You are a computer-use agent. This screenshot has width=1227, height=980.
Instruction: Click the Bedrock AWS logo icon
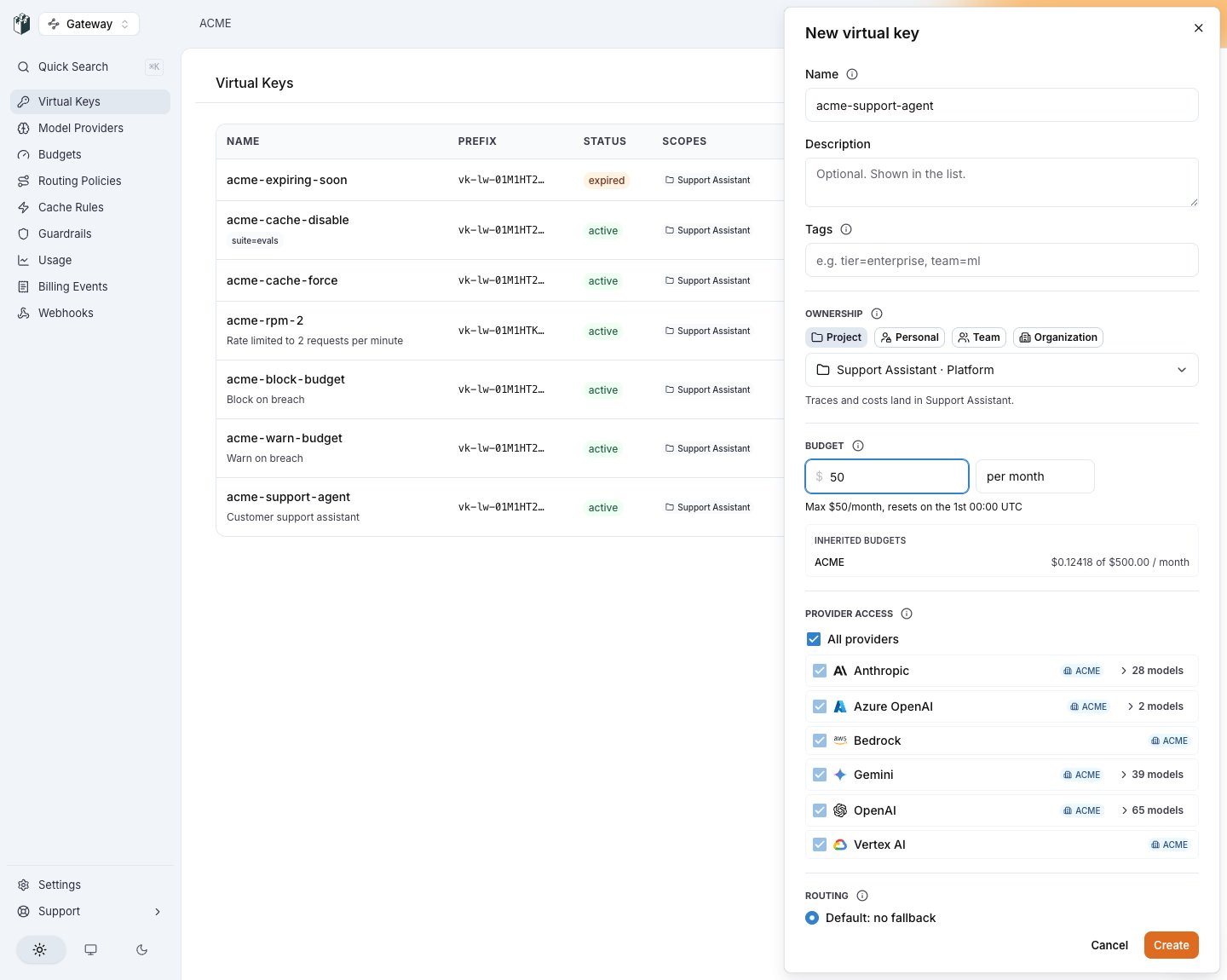840,741
